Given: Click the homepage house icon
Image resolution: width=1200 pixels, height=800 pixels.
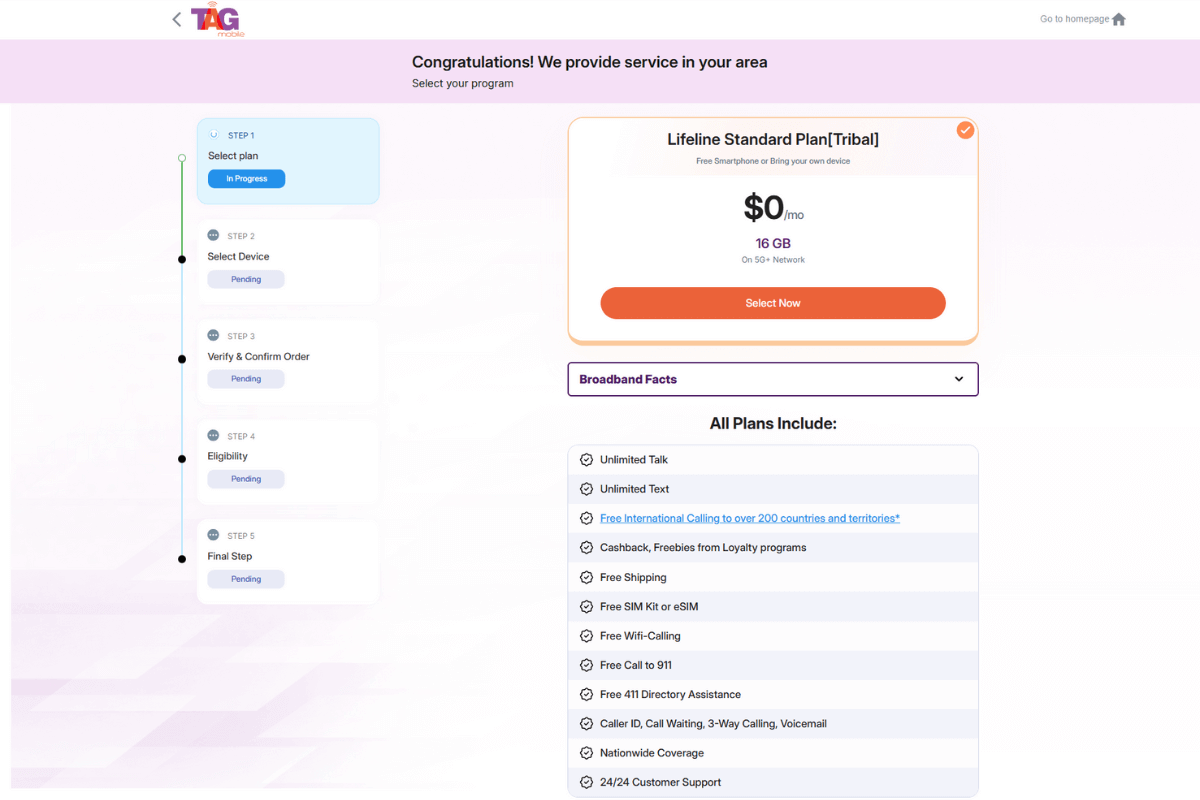Looking at the screenshot, I should click(x=1118, y=19).
